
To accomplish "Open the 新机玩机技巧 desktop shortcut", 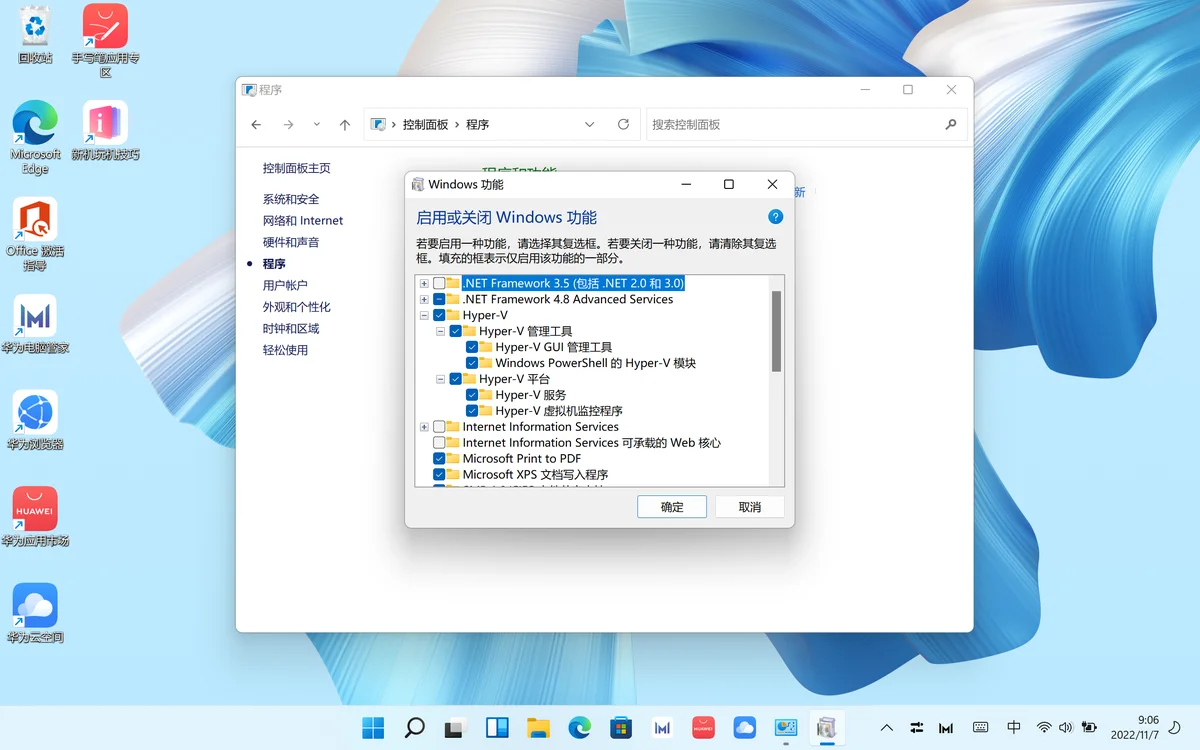I will tap(105, 131).
